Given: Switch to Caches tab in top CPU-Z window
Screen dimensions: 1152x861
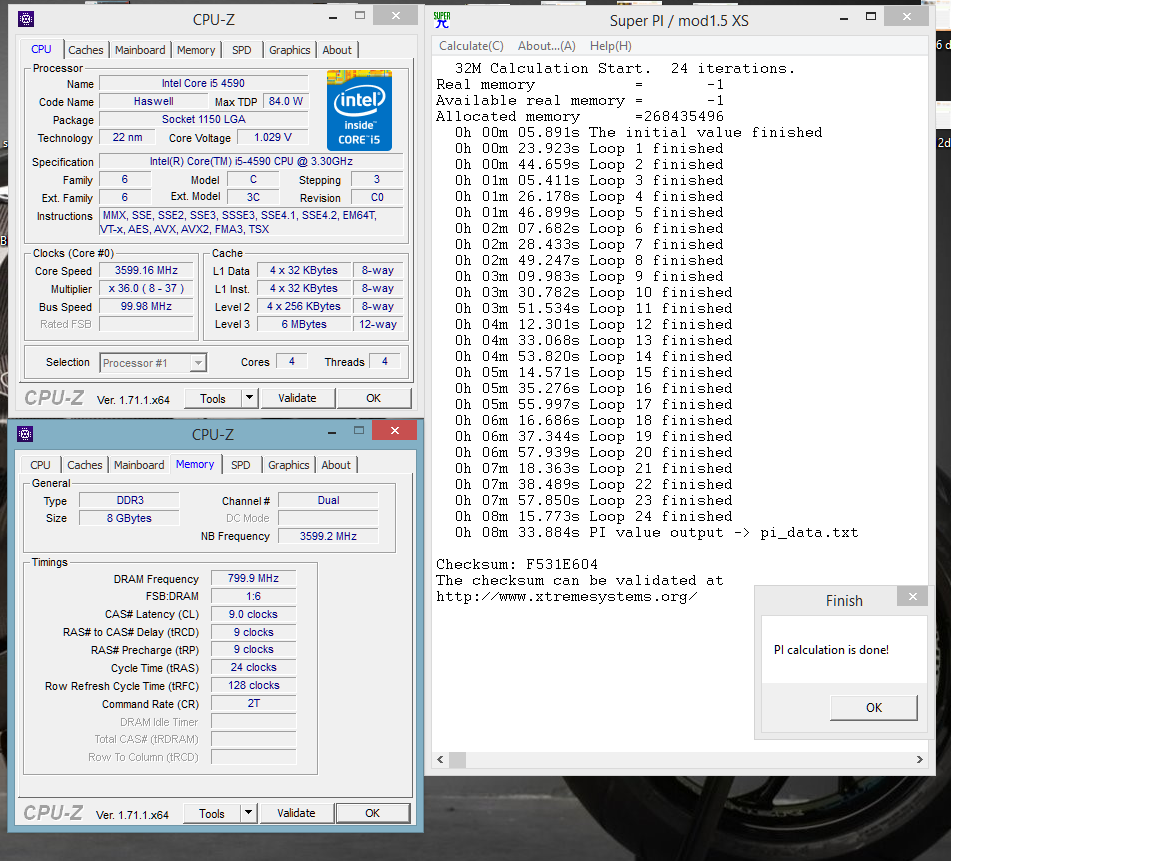Looking at the screenshot, I should 86,50.
